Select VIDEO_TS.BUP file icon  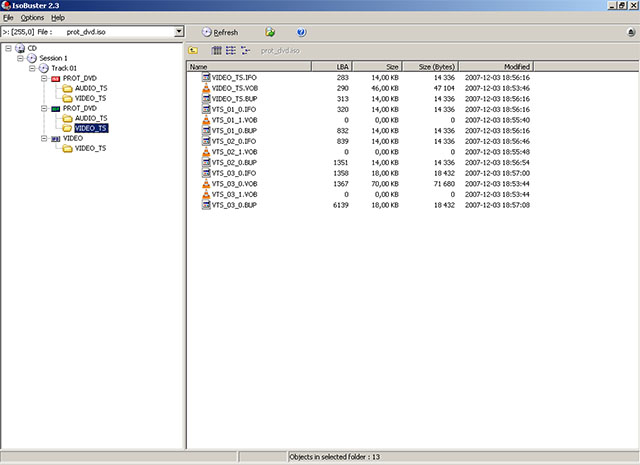point(206,98)
